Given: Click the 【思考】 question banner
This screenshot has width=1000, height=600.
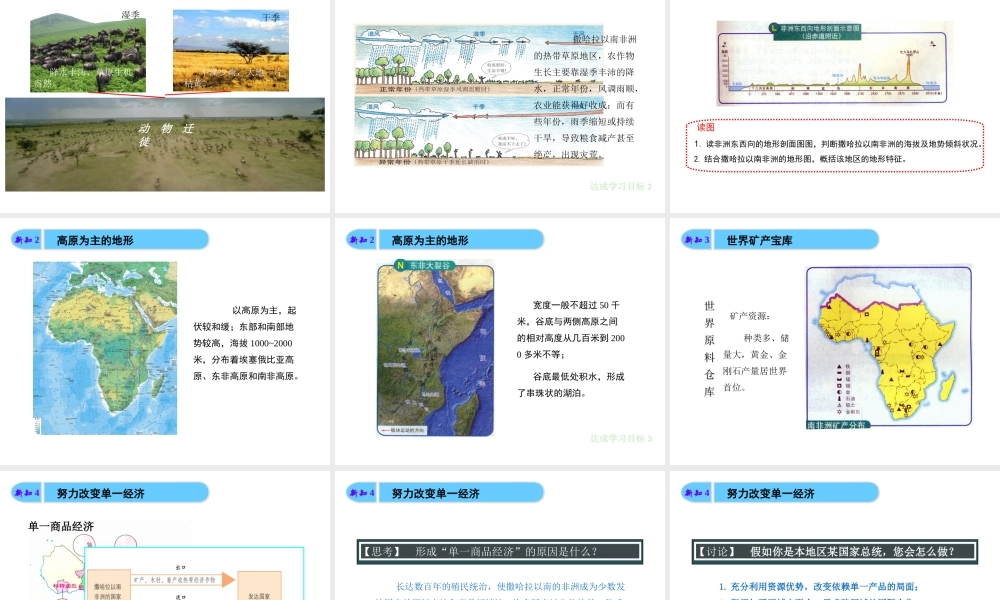Looking at the screenshot, I should pyautogui.click(x=500, y=551).
